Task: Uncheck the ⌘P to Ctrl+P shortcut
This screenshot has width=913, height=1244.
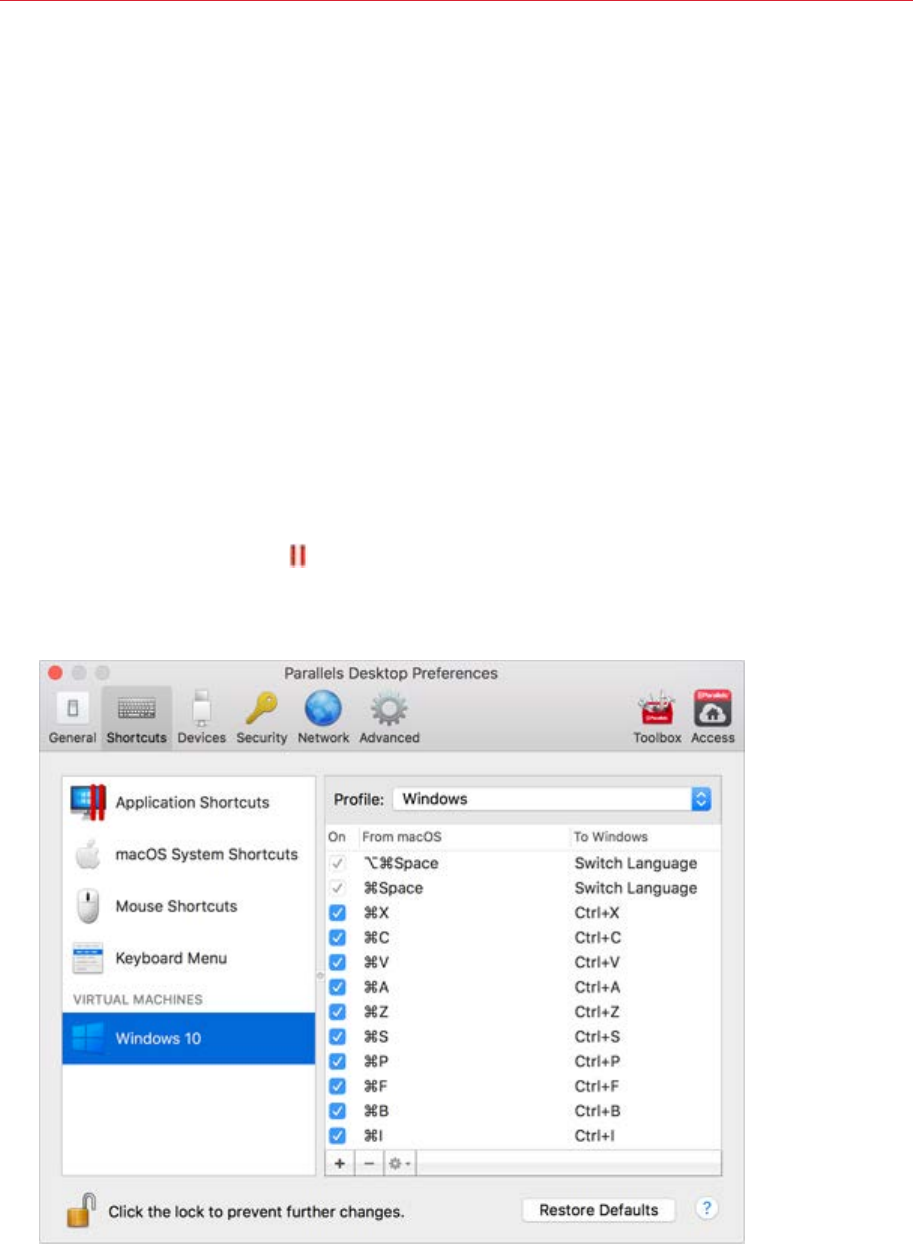Action: 337,1061
